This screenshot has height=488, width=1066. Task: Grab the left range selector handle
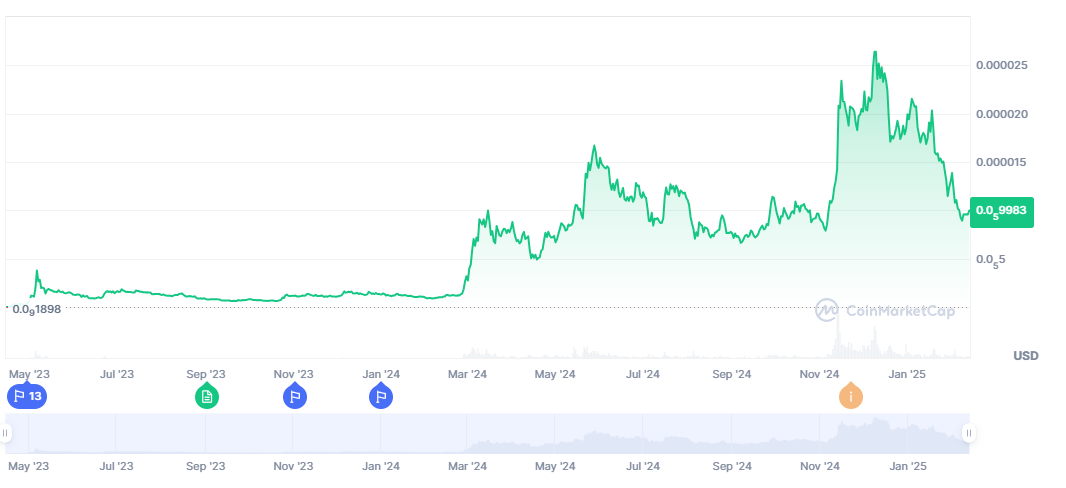click(x=6, y=433)
